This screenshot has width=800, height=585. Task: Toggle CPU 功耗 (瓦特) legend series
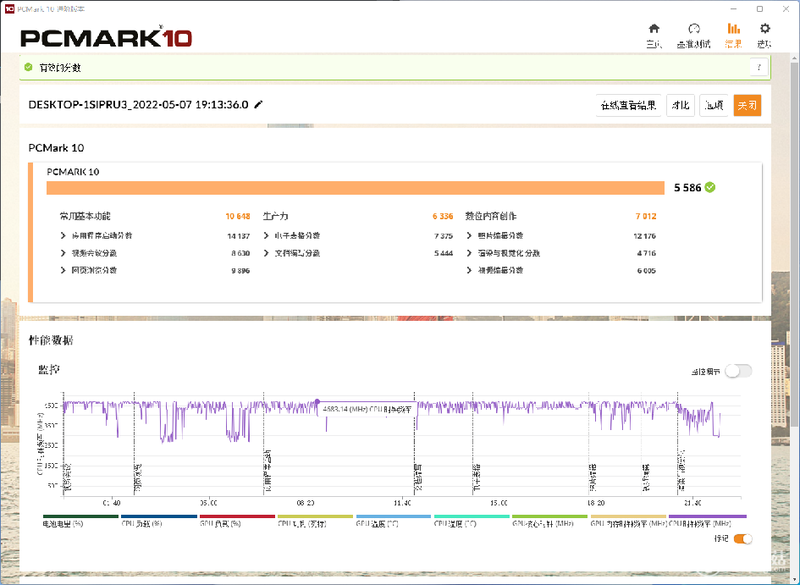coord(315,521)
